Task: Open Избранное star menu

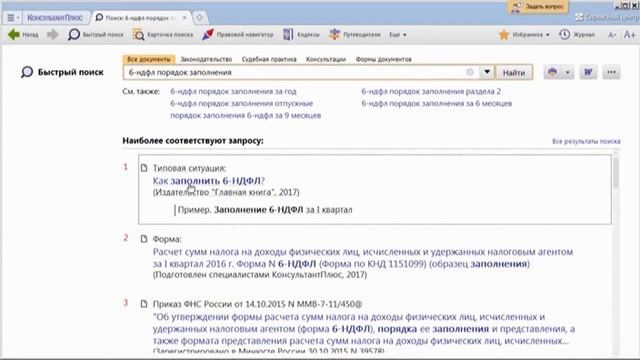Action: (x=524, y=35)
